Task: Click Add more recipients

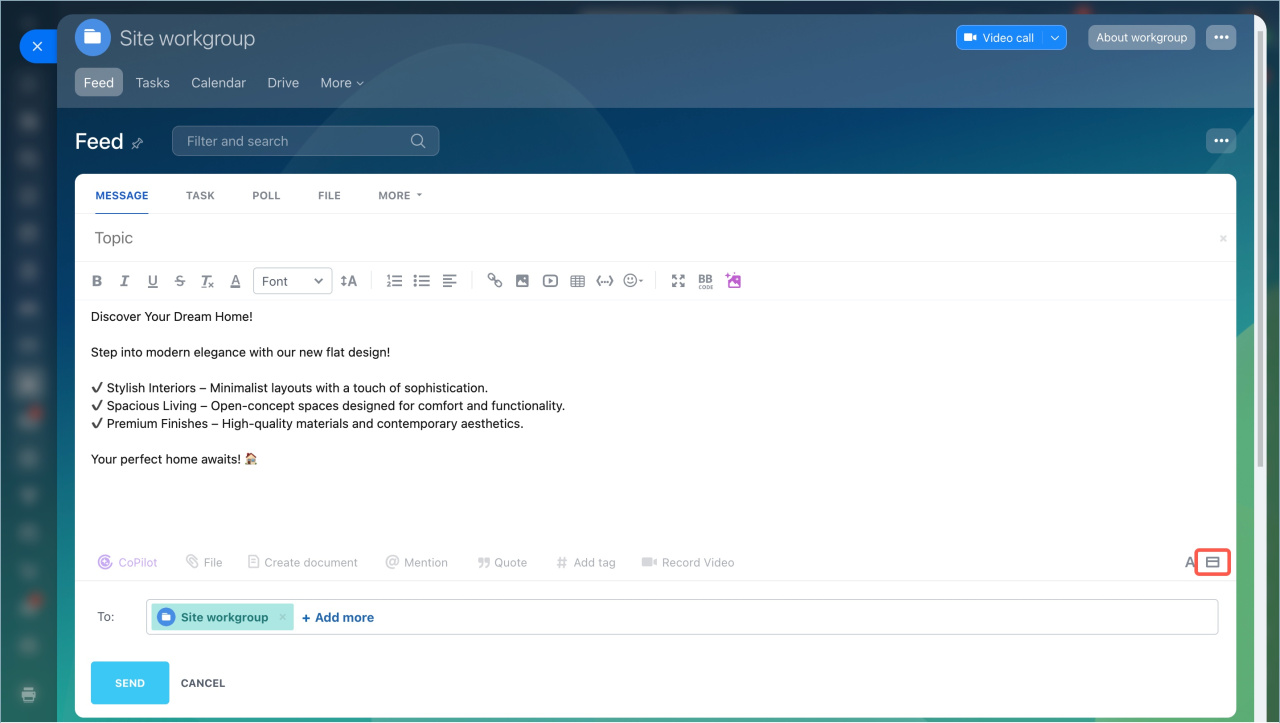Action: tap(338, 617)
